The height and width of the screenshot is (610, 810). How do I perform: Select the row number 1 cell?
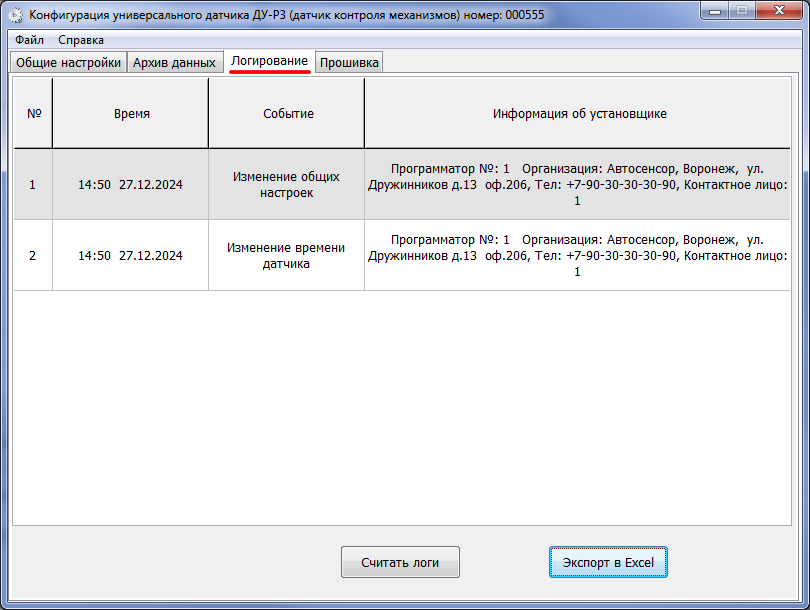33,184
